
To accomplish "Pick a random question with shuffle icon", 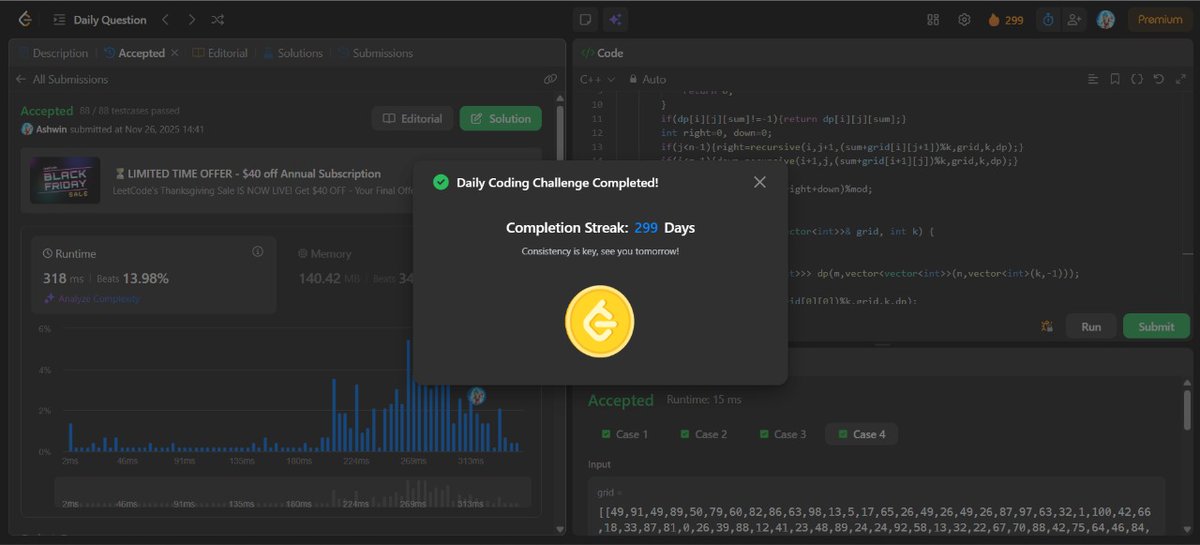I will pyautogui.click(x=218, y=19).
